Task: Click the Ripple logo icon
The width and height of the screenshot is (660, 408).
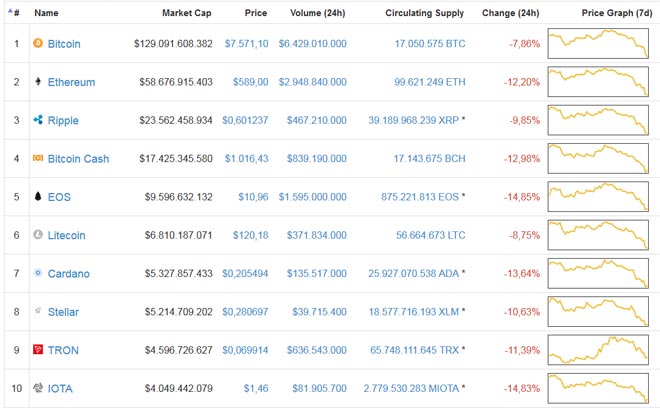Action: [x=38, y=120]
